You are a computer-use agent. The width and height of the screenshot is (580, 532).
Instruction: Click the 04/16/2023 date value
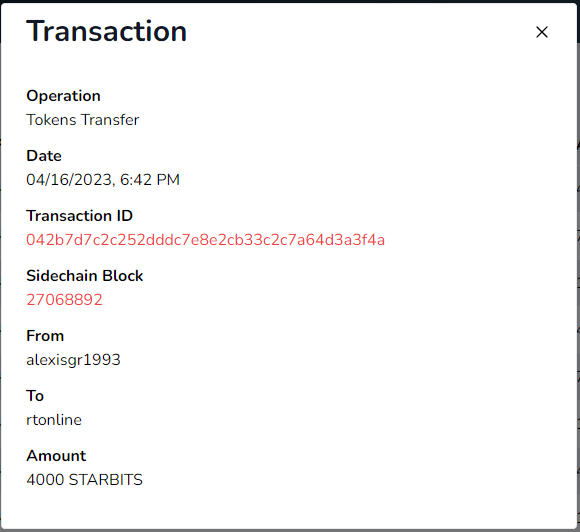69,180
